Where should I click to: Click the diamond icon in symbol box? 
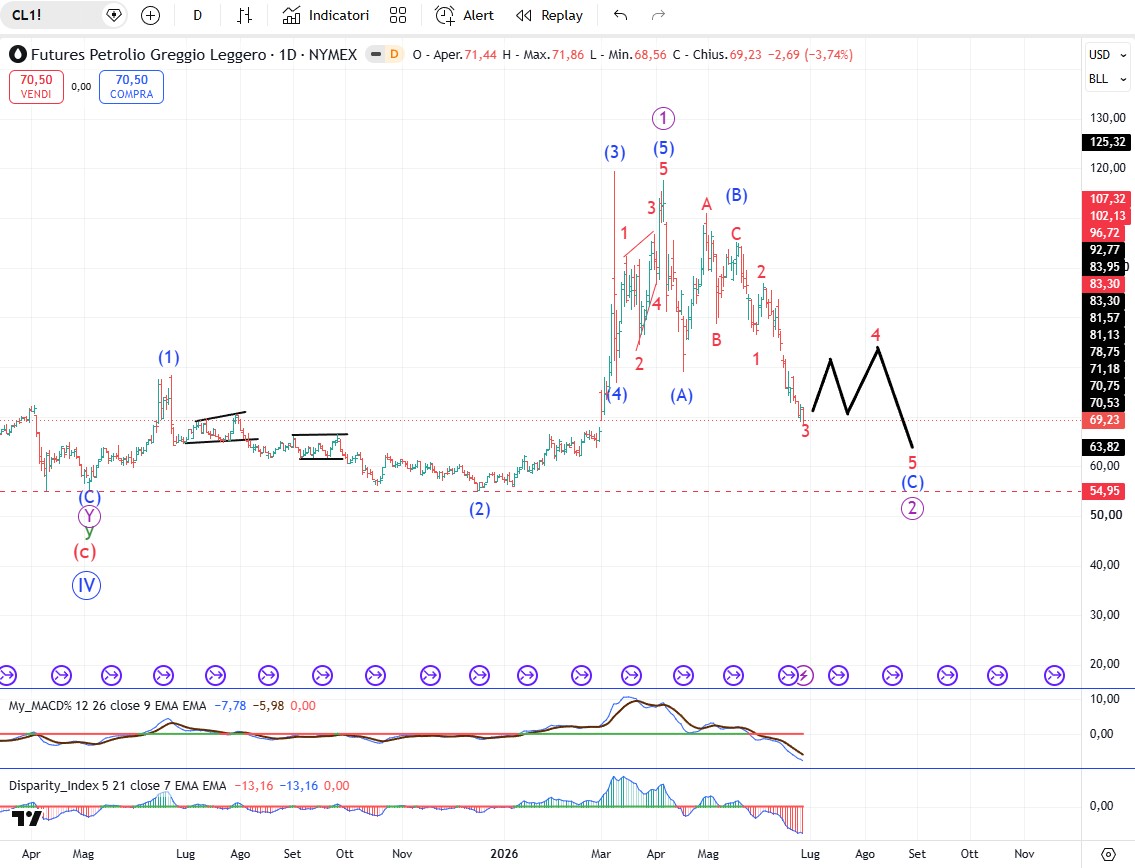click(114, 15)
